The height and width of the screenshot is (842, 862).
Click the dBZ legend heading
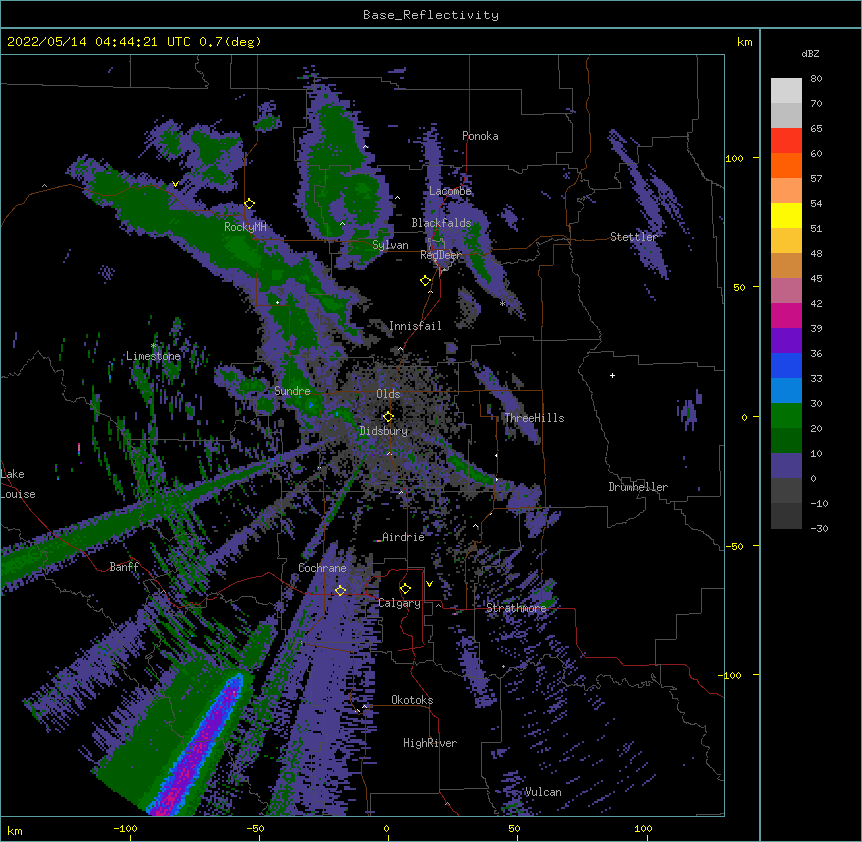pyautogui.click(x=810, y=53)
